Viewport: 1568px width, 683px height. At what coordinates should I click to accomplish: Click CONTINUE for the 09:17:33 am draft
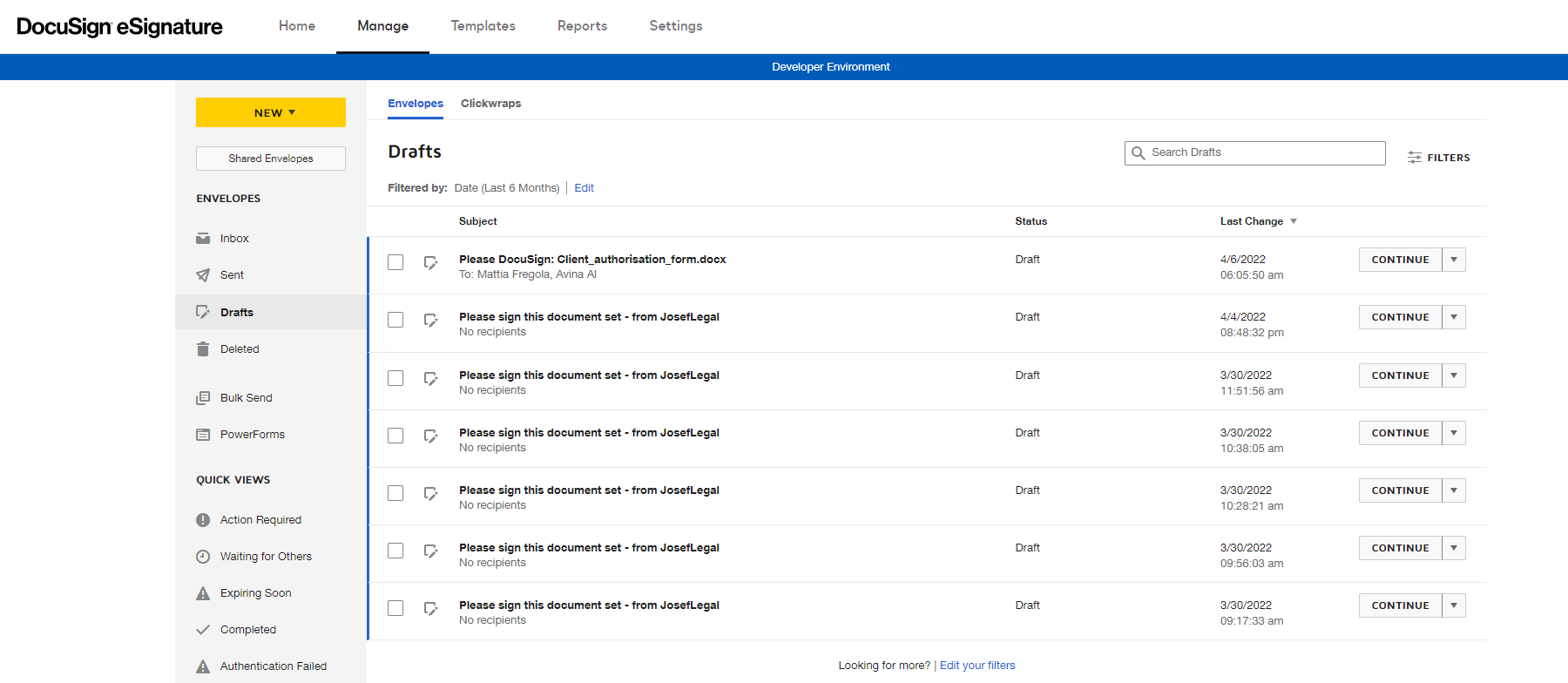click(1400, 605)
